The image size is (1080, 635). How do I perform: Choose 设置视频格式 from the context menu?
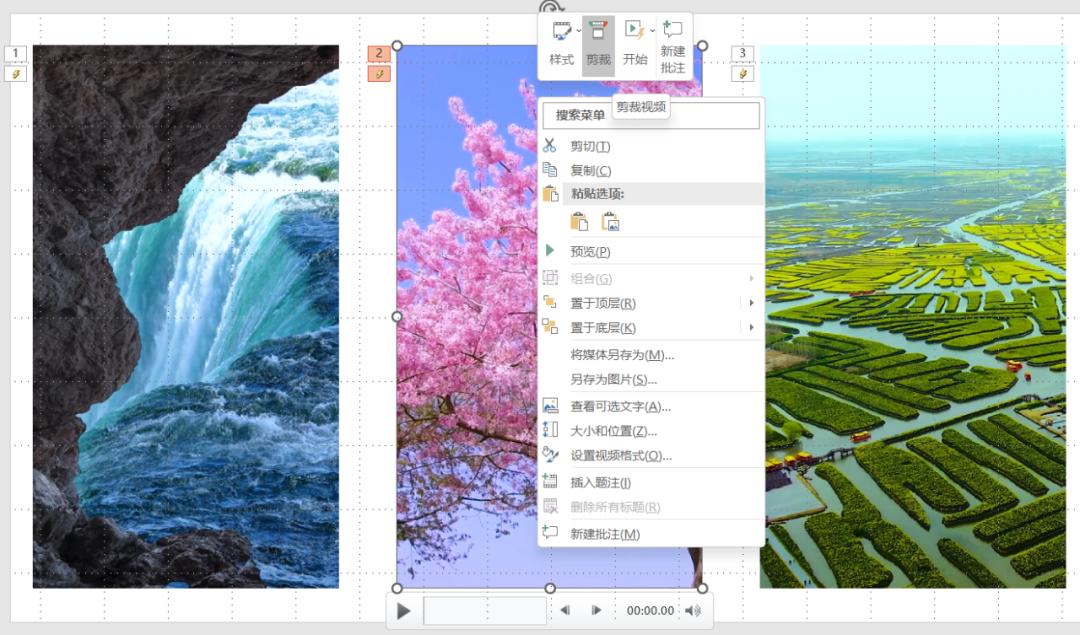[x=621, y=456]
